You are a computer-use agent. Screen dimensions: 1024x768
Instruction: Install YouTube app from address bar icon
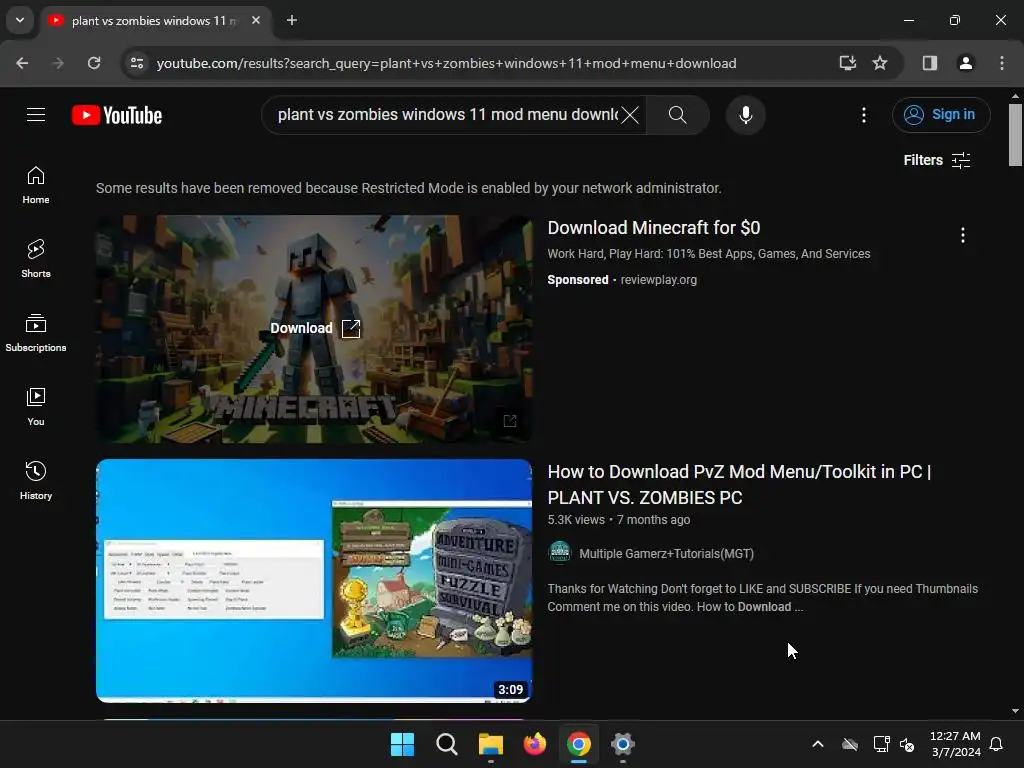(848, 63)
